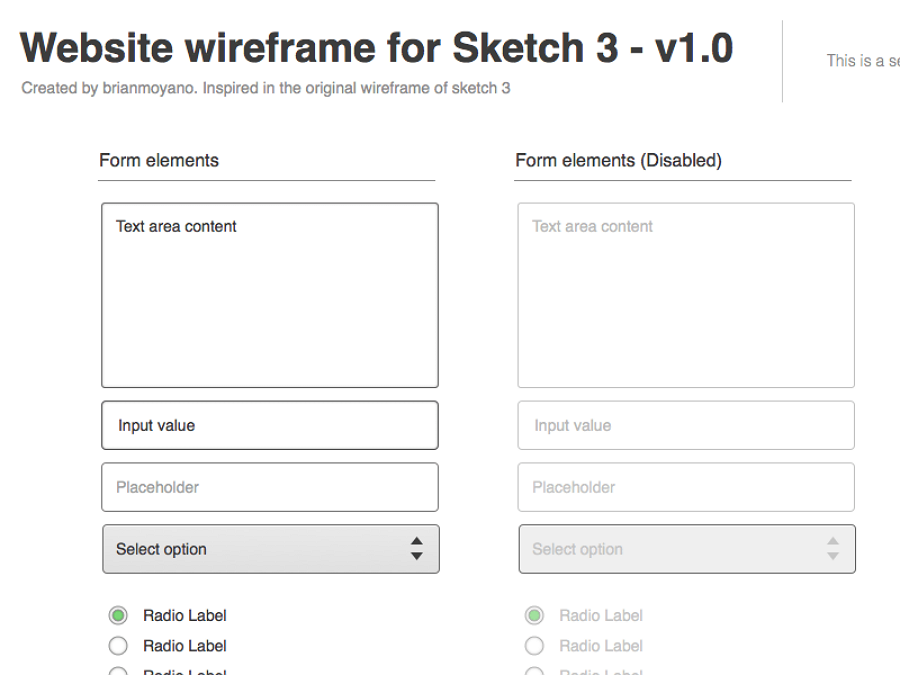Expand the Select option list in left column
Viewport: 900px width, 675px height.
click(x=270, y=549)
